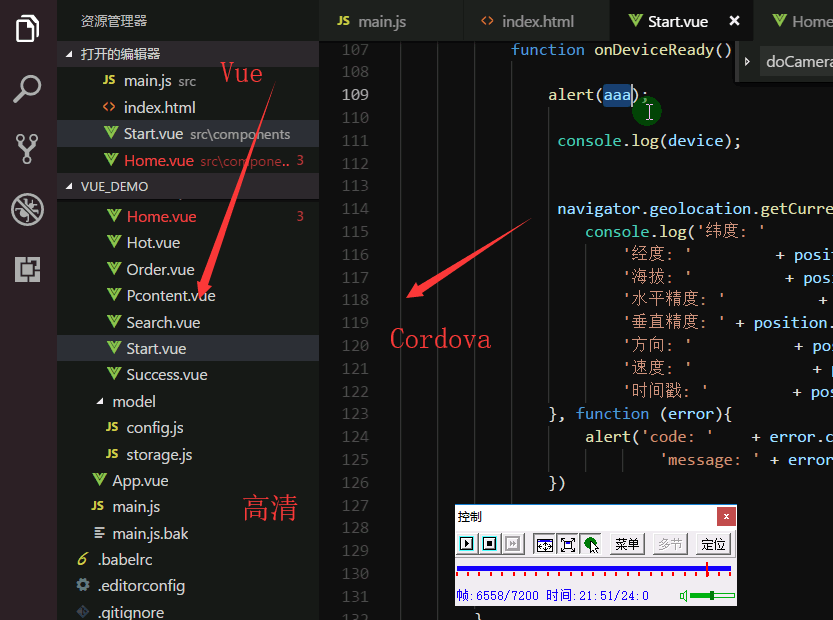Open the Debug bug icon in activity bar
Viewport: 833px width, 620px height.
27,209
